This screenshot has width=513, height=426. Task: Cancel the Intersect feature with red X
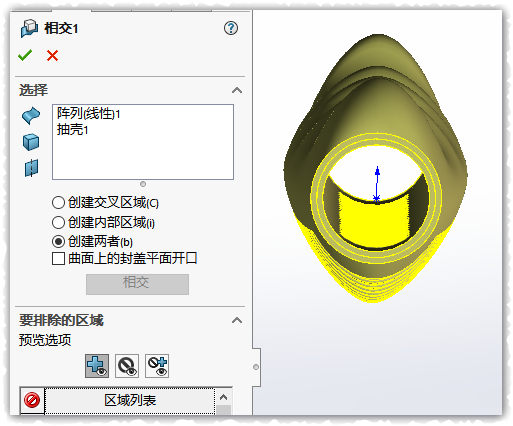pos(52,56)
